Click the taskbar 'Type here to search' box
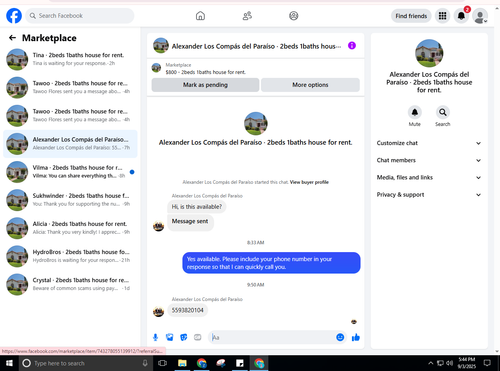The image size is (500, 371). [x=86, y=363]
